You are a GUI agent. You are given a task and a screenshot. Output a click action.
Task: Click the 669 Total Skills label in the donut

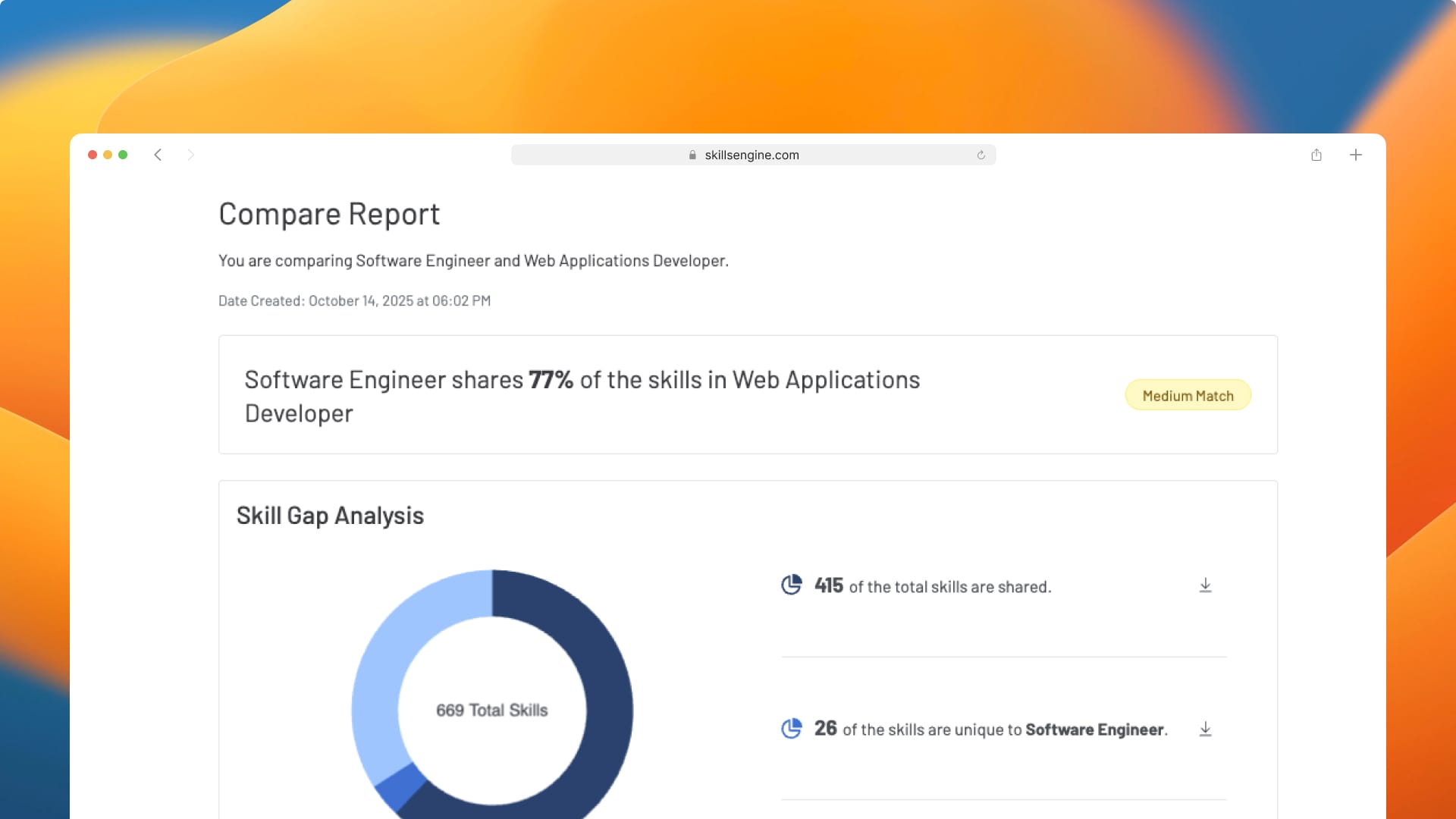(x=491, y=710)
